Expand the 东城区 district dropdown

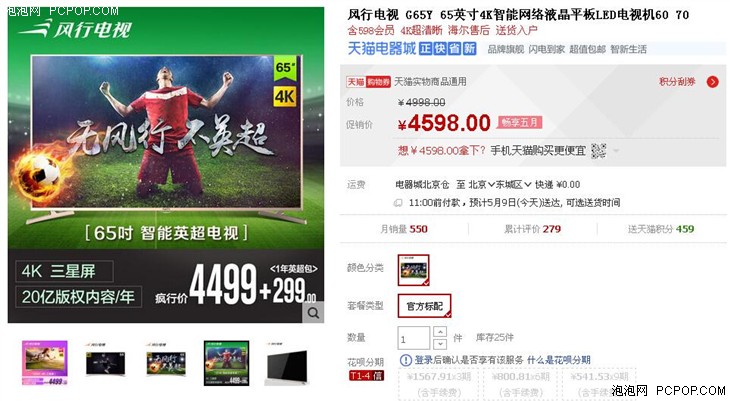pos(513,184)
